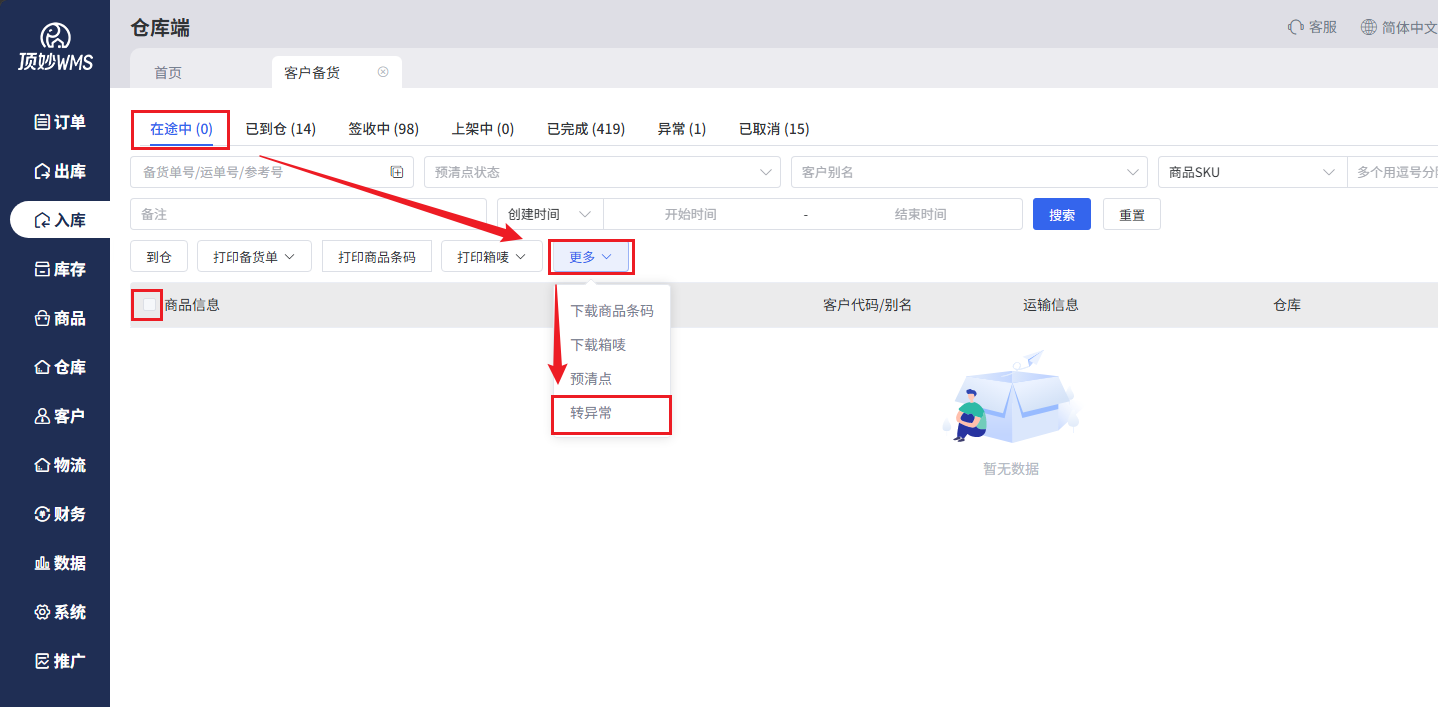Viewport: 1438px width, 707px height.
Task: Click the 到仓 button
Action: [x=159, y=257]
